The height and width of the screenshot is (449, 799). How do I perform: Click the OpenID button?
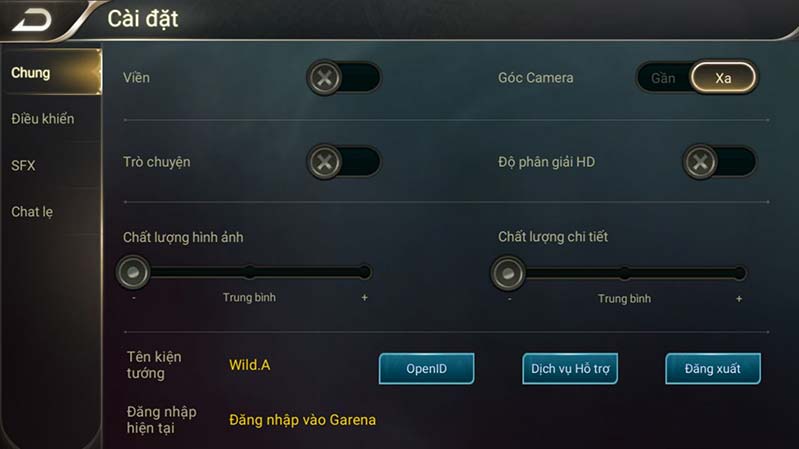[427, 368]
